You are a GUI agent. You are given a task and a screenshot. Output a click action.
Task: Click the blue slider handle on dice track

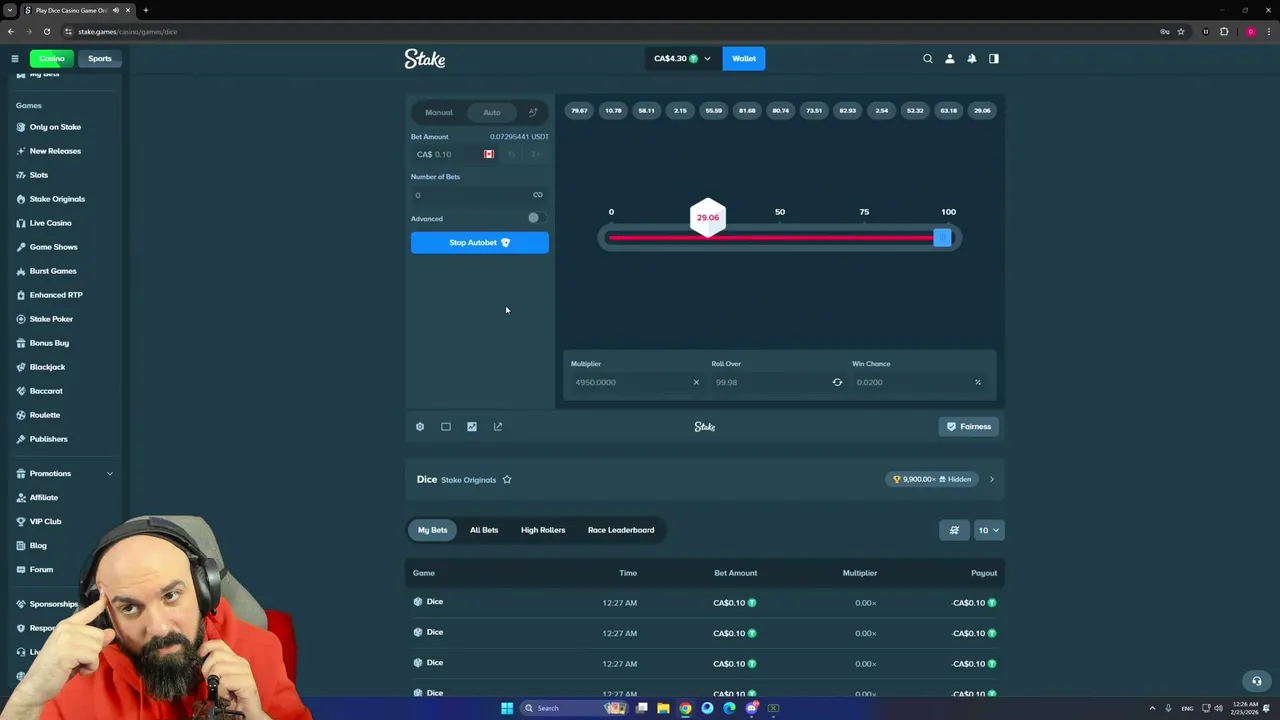click(941, 238)
